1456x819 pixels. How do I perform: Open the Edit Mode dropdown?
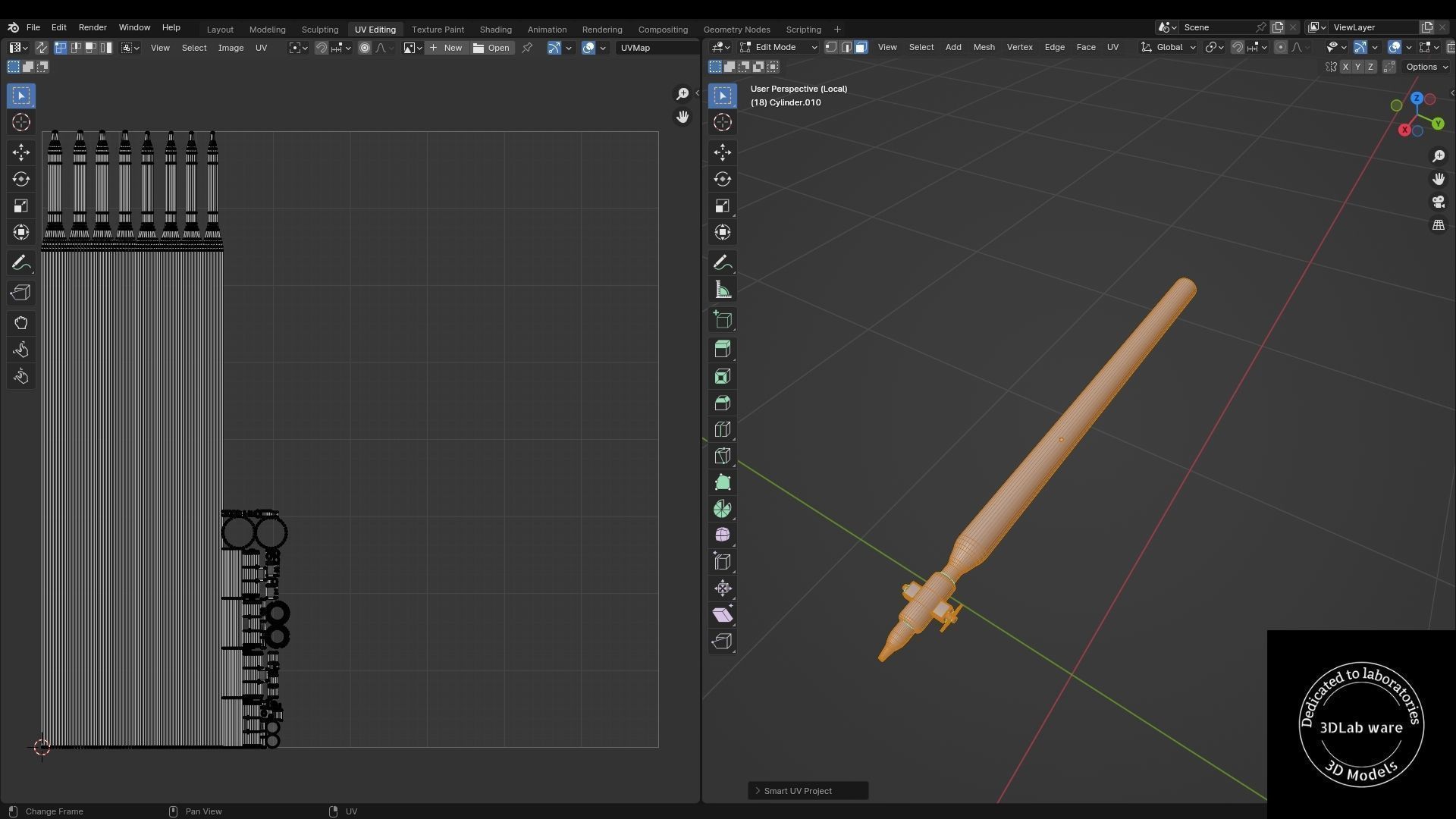[779, 47]
